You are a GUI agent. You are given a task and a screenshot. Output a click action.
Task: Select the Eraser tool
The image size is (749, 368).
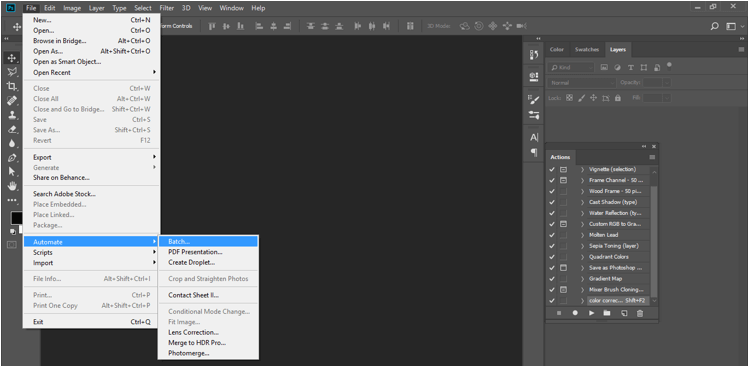click(x=12, y=129)
